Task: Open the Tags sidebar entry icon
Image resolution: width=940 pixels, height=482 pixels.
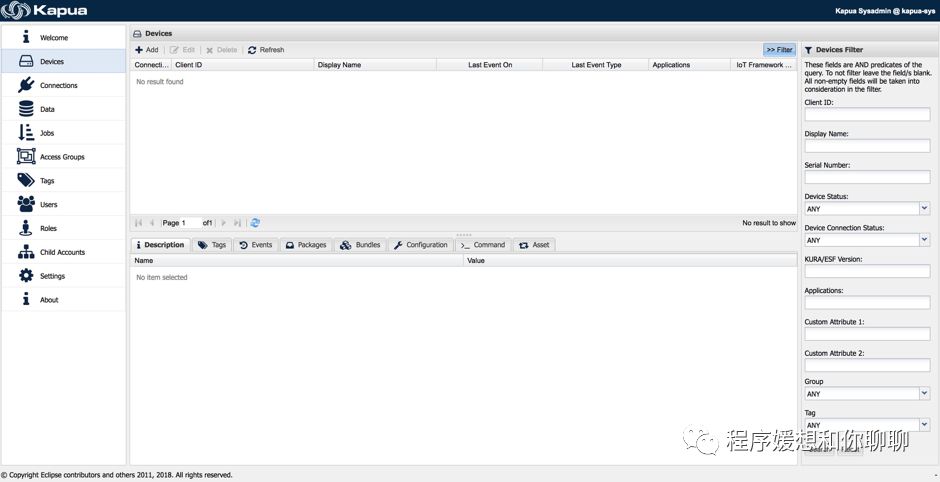Action: 26,180
